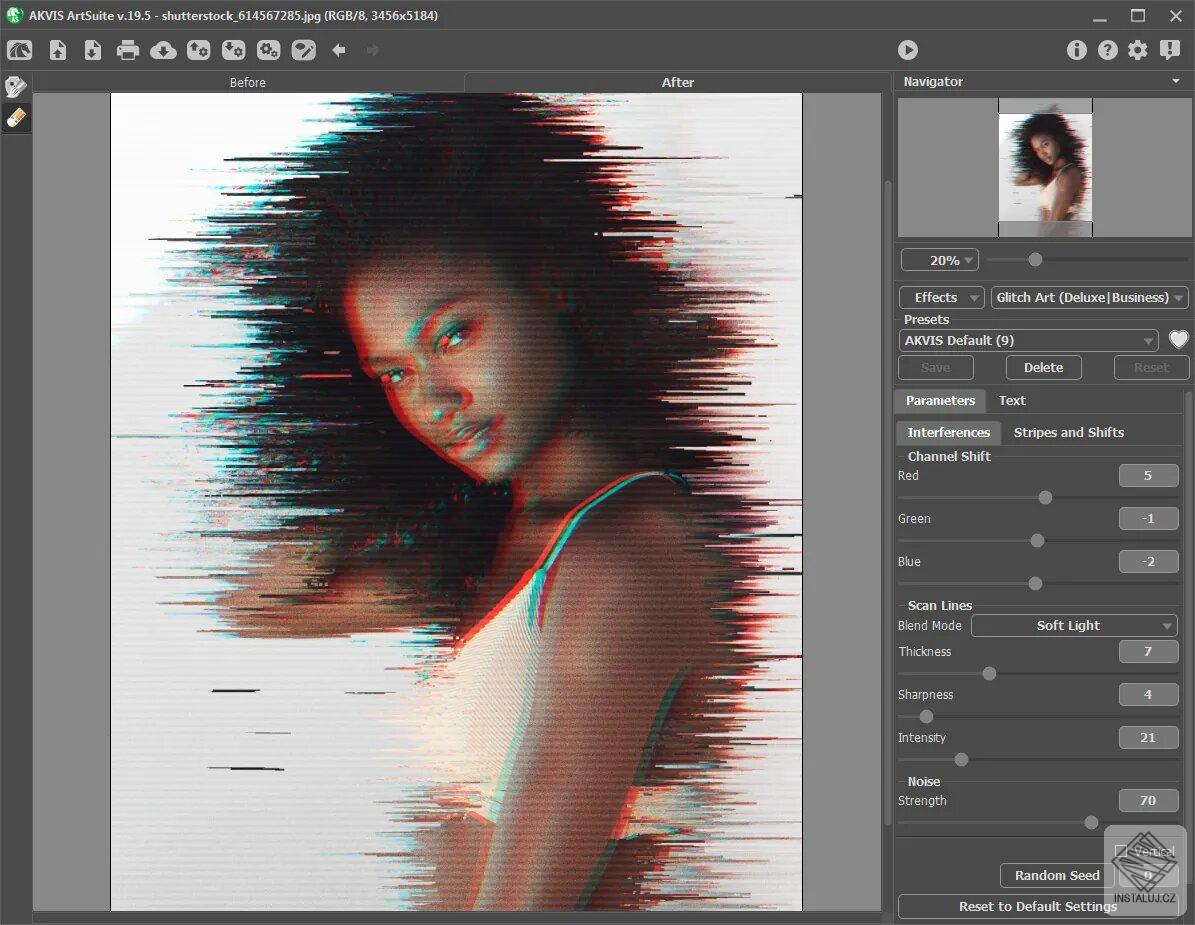This screenshot has height=925, width=1195.
Task: Click the import presets icon
Action: tap(198, 50)
